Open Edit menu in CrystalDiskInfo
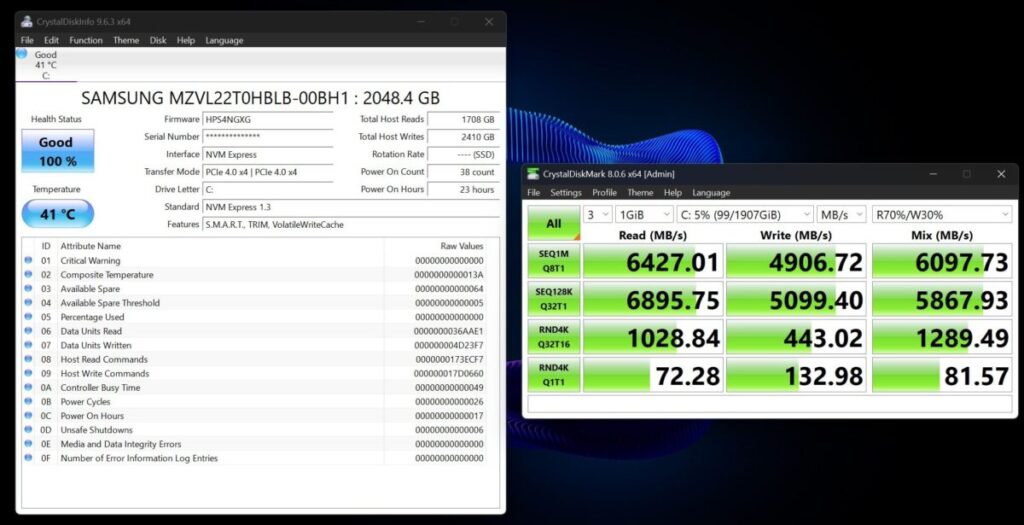1024x525 pixels. click(52, 40)
